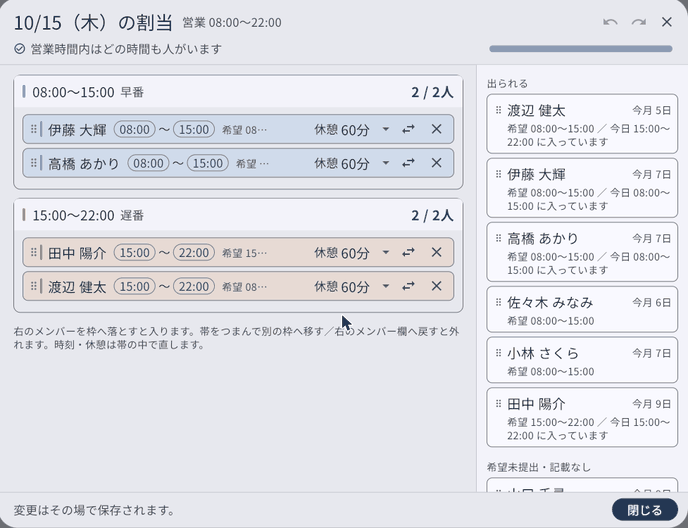Edit 渡辺 健太 end time 22:00
The height and width of the screenshot is (528, 688).
[x=194, y=287]
